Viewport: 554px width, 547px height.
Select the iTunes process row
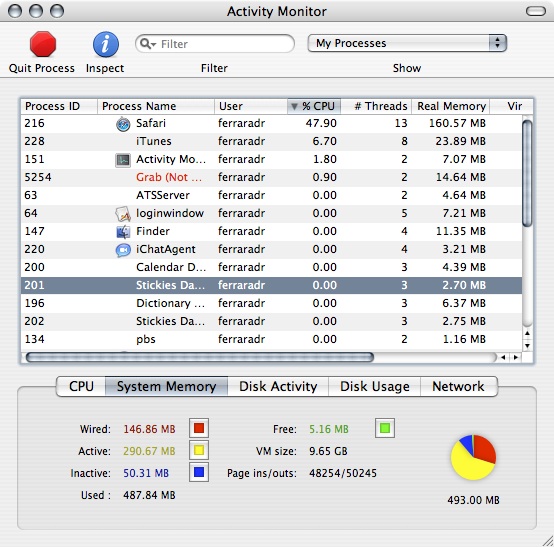point(271,141)
